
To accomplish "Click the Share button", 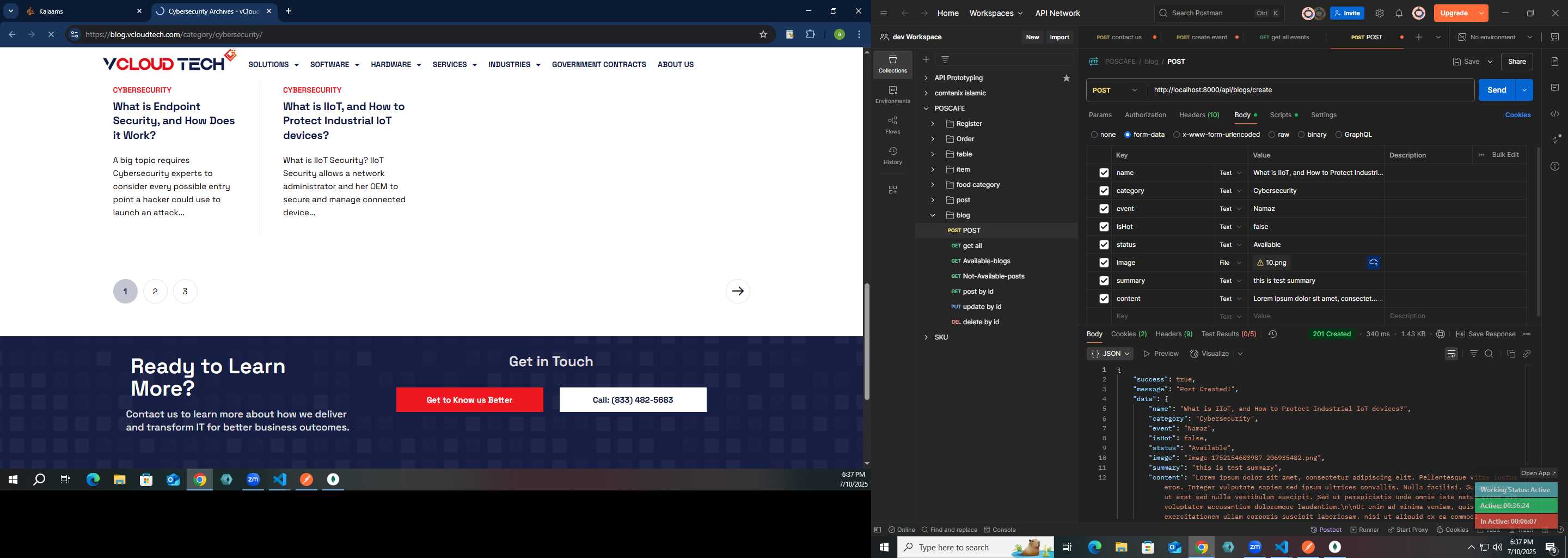I will [x=1516, y=62].
